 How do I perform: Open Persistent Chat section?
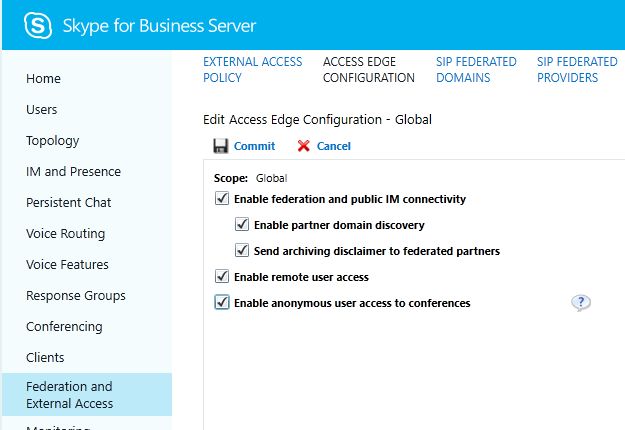click(x=69, y=202)
